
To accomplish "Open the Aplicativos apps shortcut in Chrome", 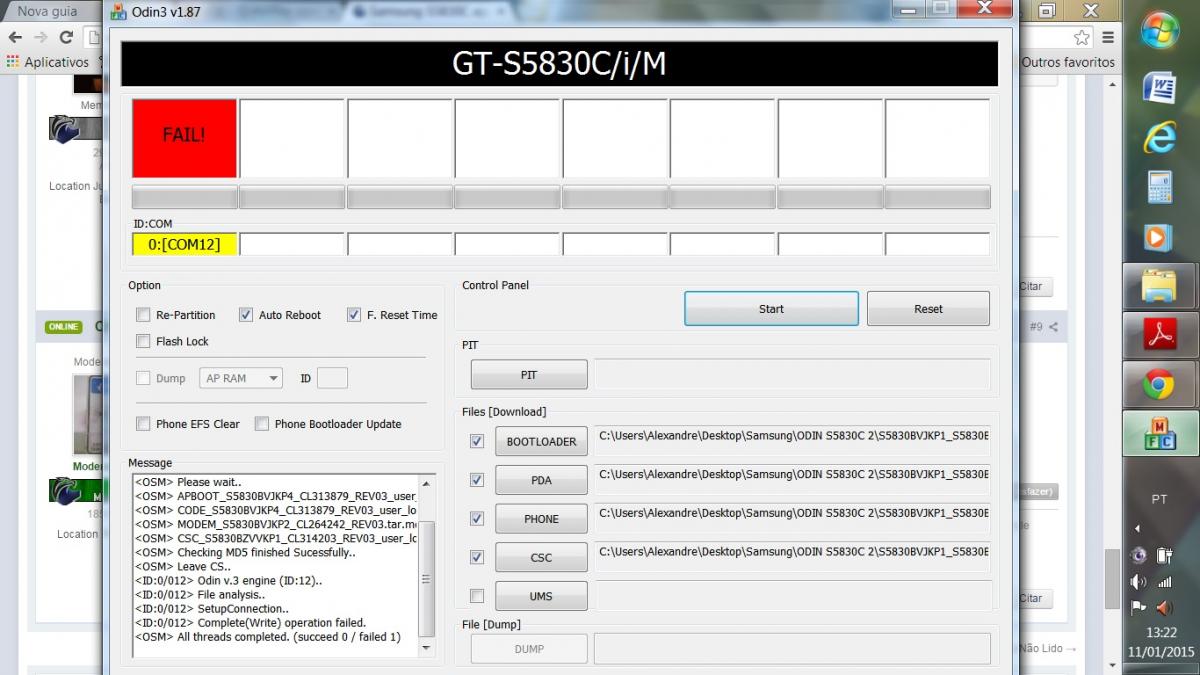I will (x=47, y=62).
